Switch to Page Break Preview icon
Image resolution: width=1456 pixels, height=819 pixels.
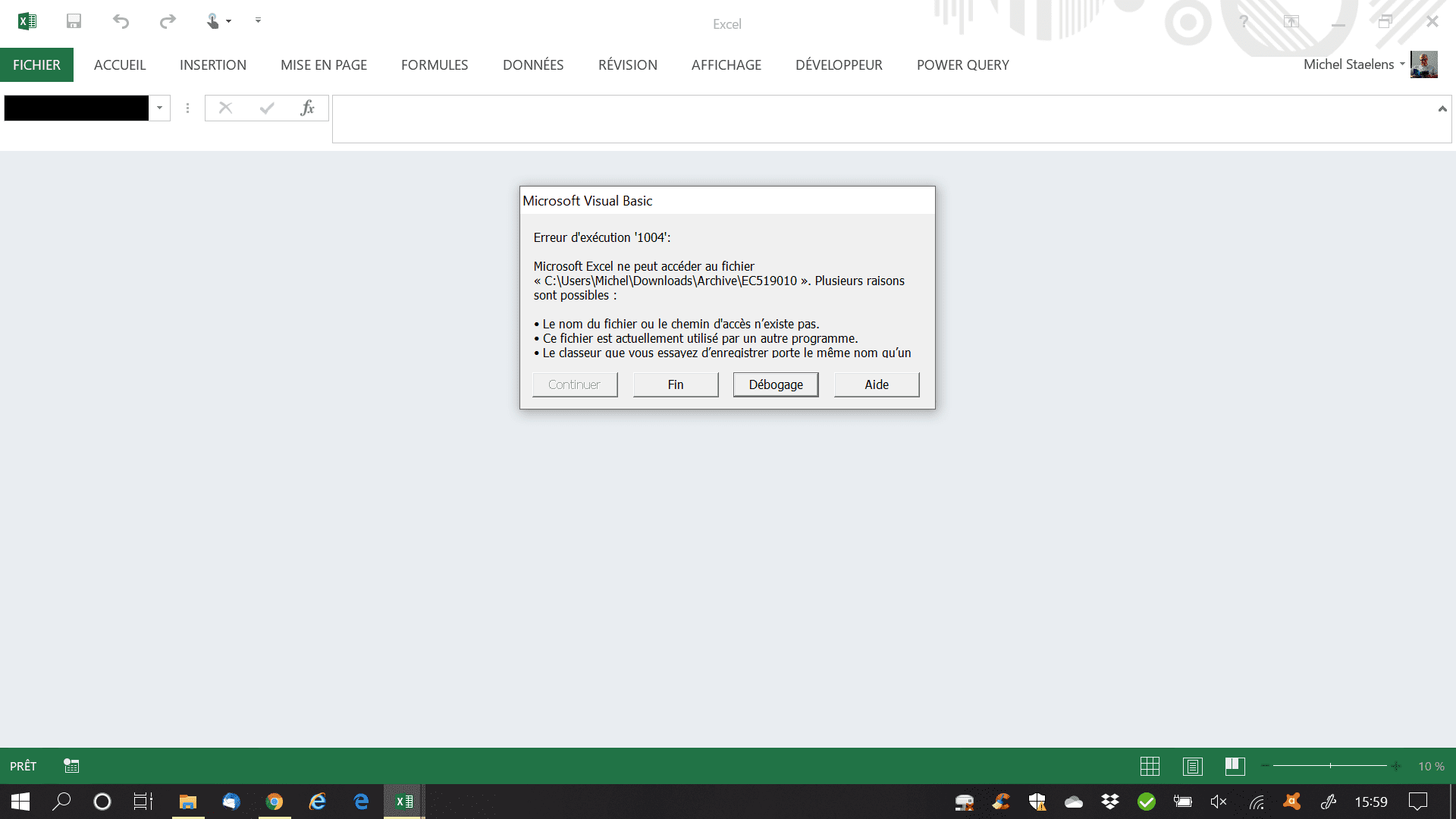click(x=1235, y=766)
